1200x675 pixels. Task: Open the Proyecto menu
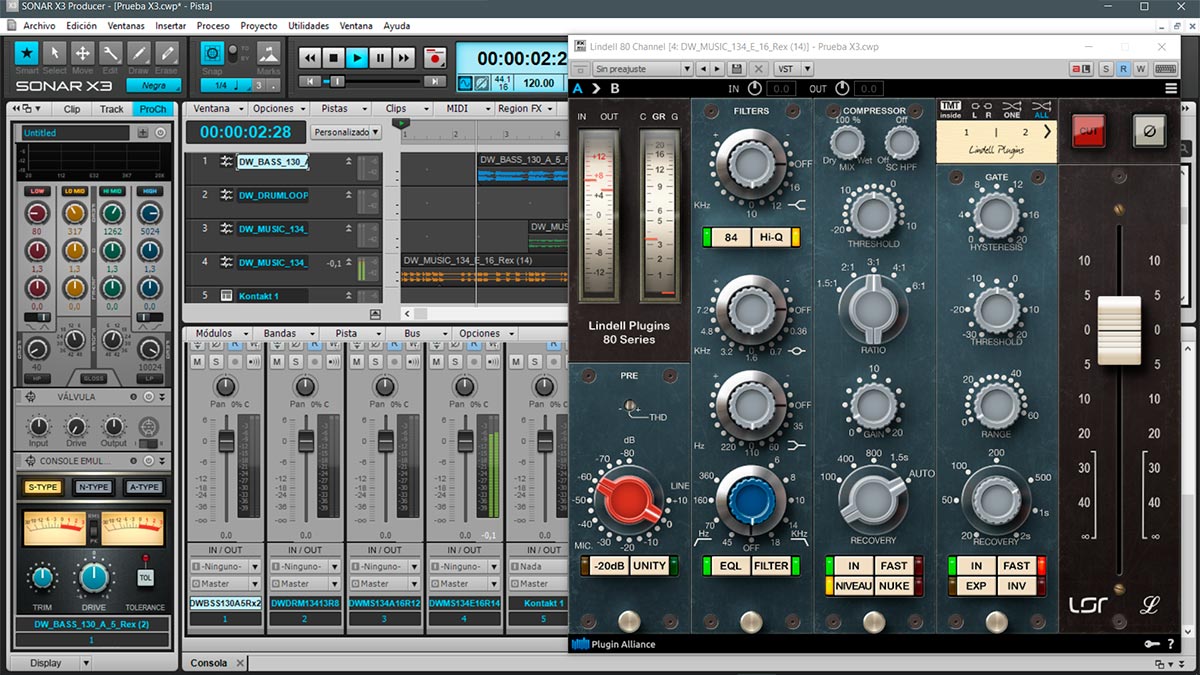[x=259, y=26]
